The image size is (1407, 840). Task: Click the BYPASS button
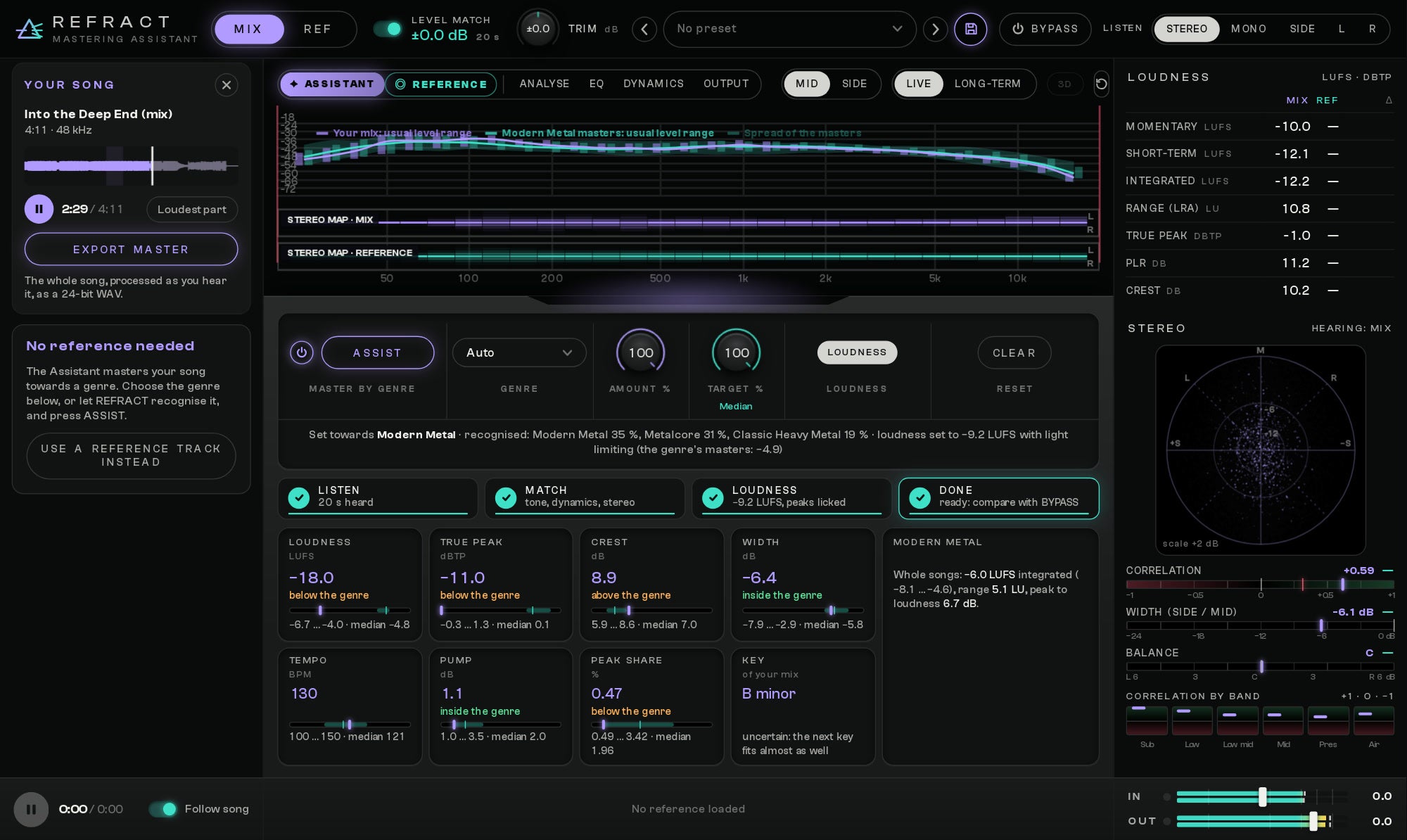point(1045,29)
